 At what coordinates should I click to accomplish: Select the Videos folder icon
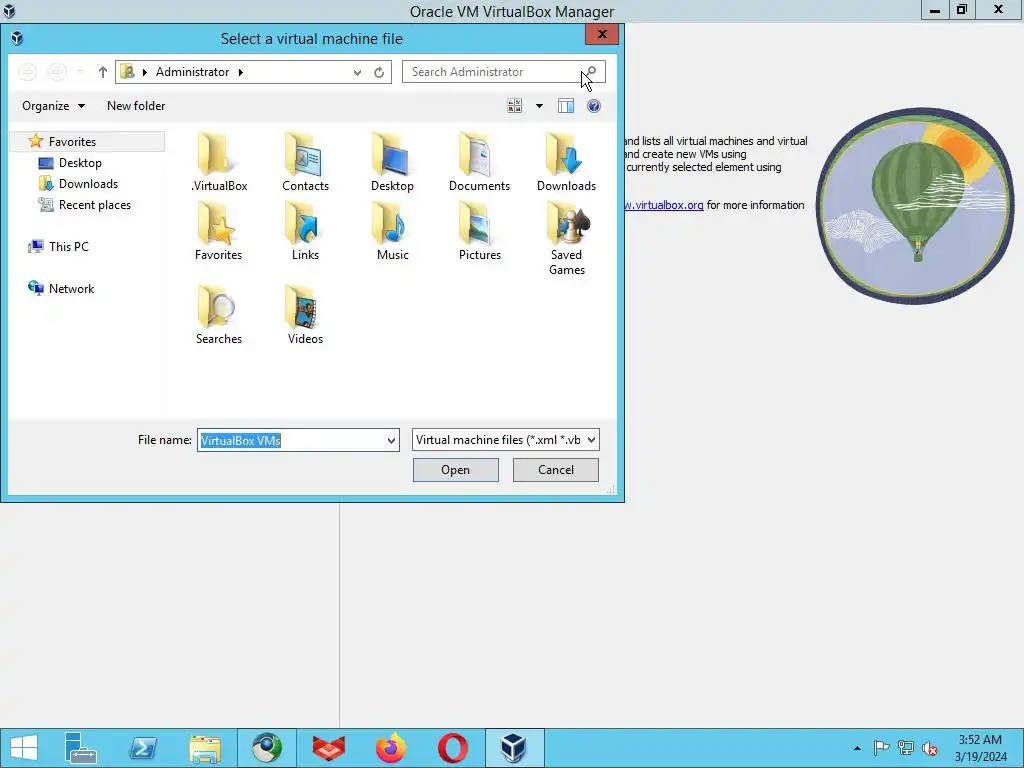click(305, 315)
